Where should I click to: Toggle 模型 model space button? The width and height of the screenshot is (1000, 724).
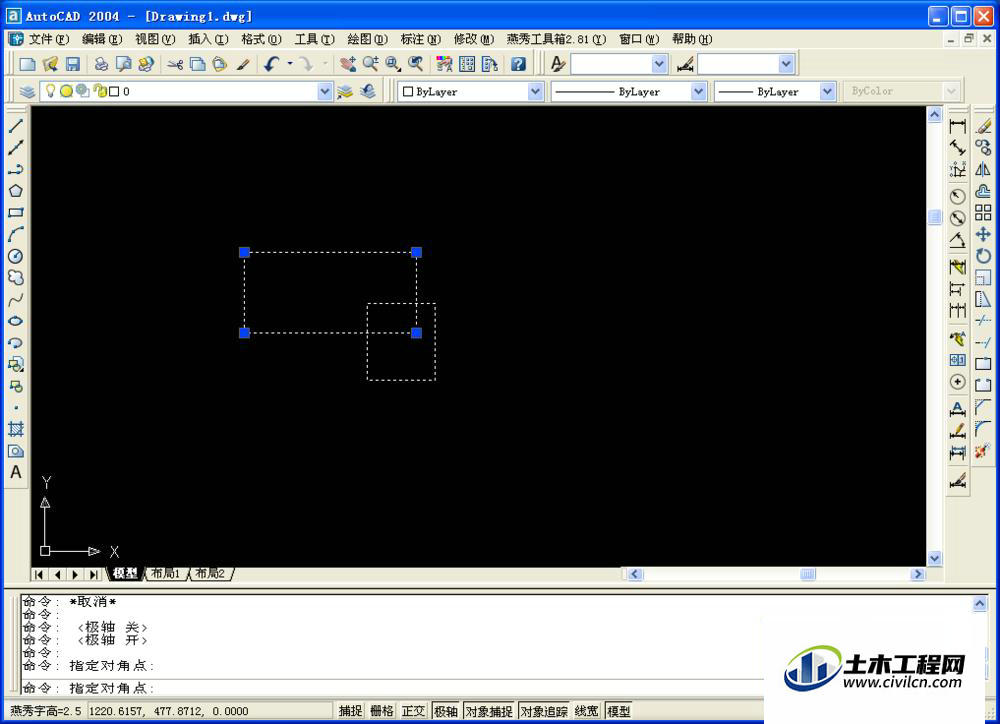[x=619, y=711]
